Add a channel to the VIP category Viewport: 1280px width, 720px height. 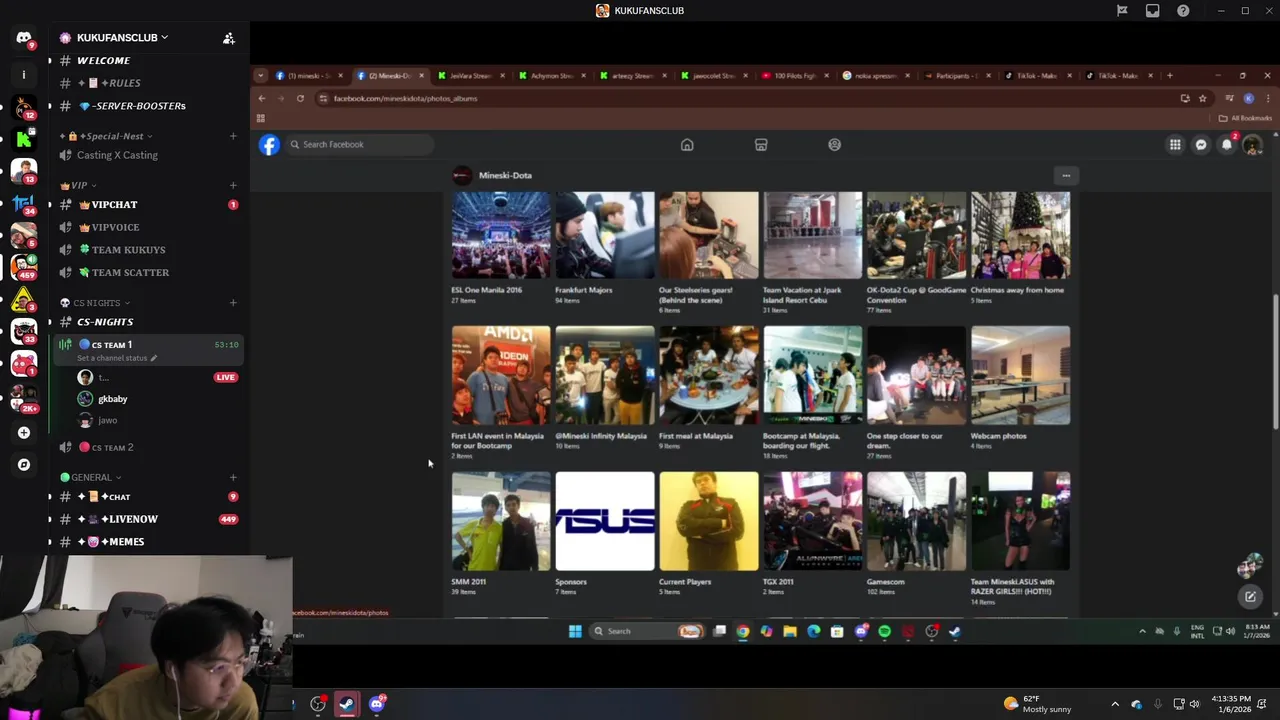click(233, 185)
